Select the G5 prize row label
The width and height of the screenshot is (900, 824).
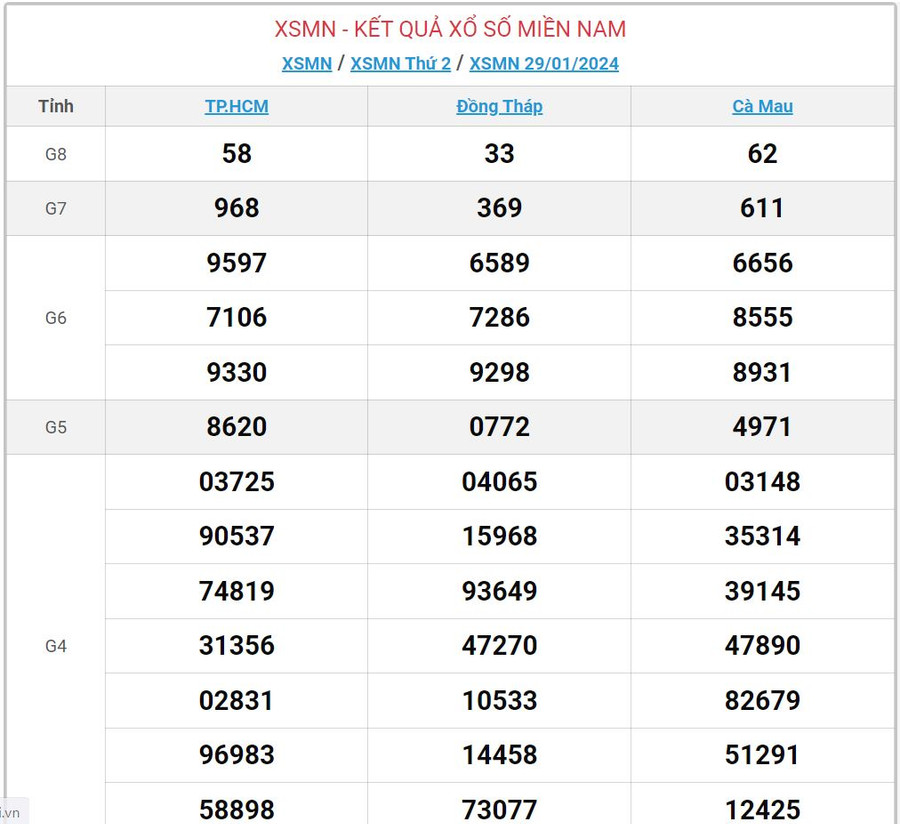56,427
